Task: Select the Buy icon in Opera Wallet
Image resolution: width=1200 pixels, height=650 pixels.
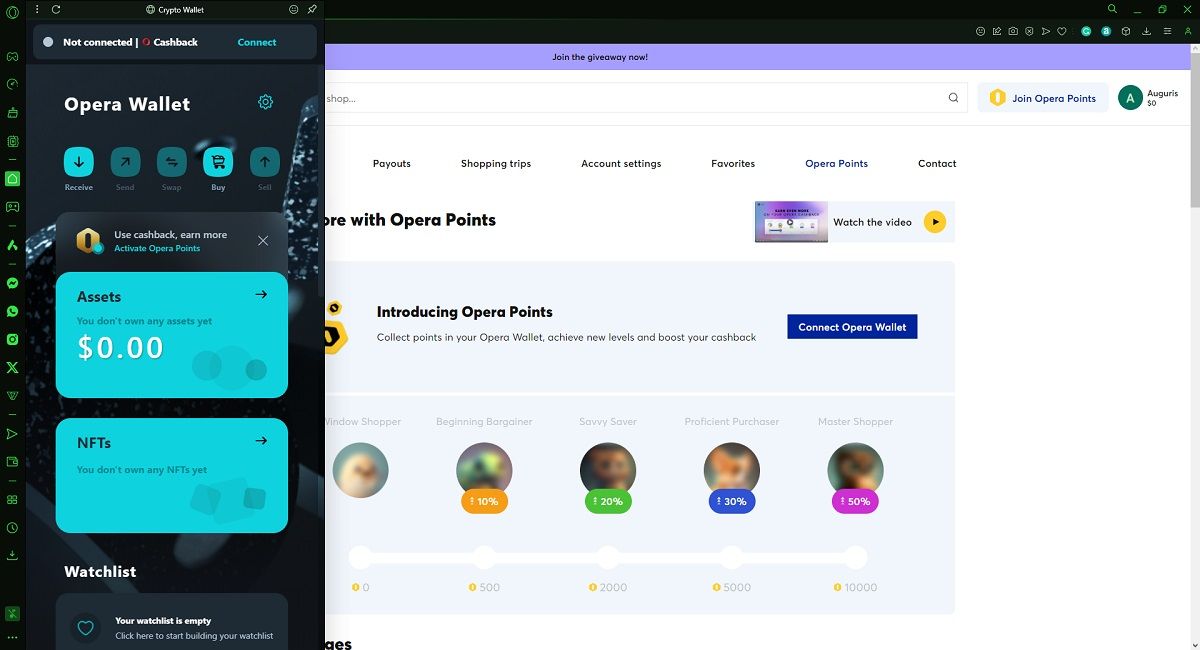Action: 217,163
